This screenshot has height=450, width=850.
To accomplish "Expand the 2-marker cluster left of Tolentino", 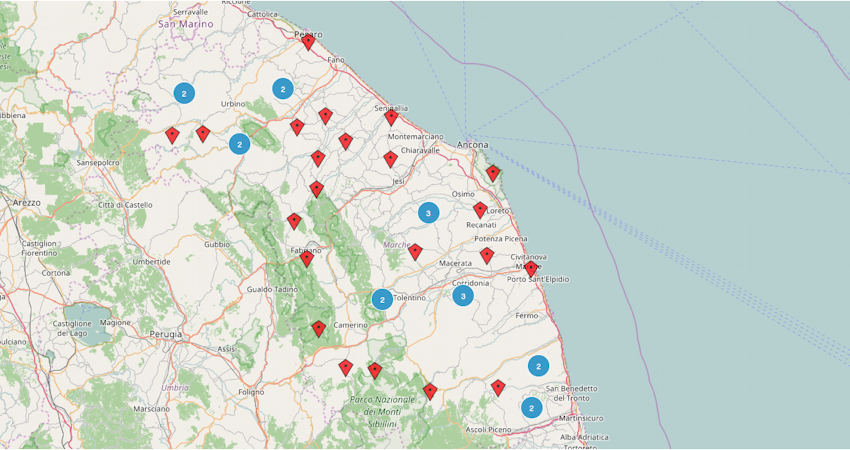I will (x=382, y=299).
